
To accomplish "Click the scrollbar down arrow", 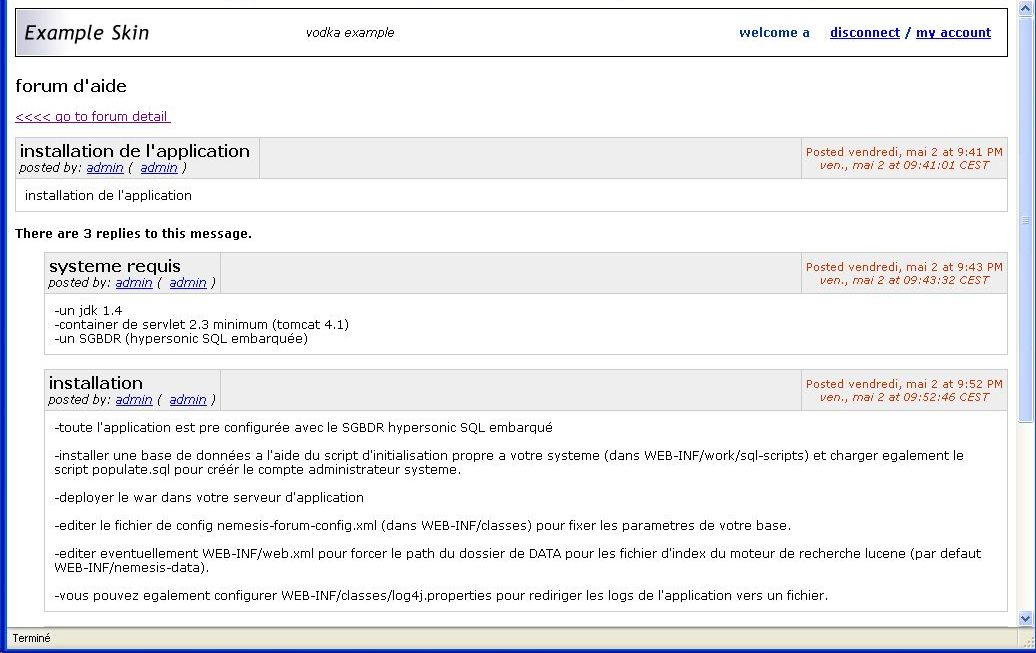I will [x=1025, y=619].
